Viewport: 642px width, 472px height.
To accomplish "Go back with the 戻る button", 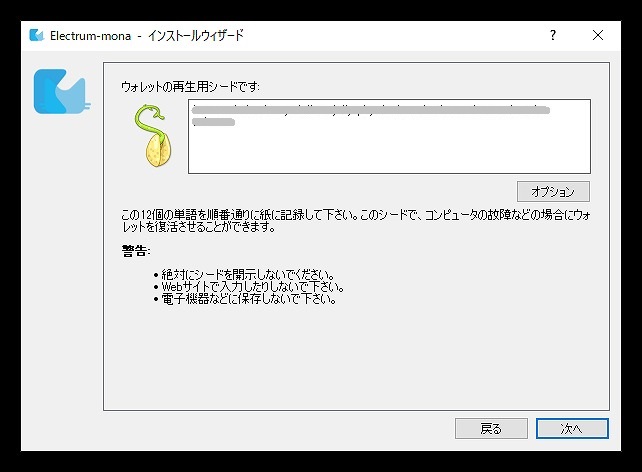I will (491, 429).
